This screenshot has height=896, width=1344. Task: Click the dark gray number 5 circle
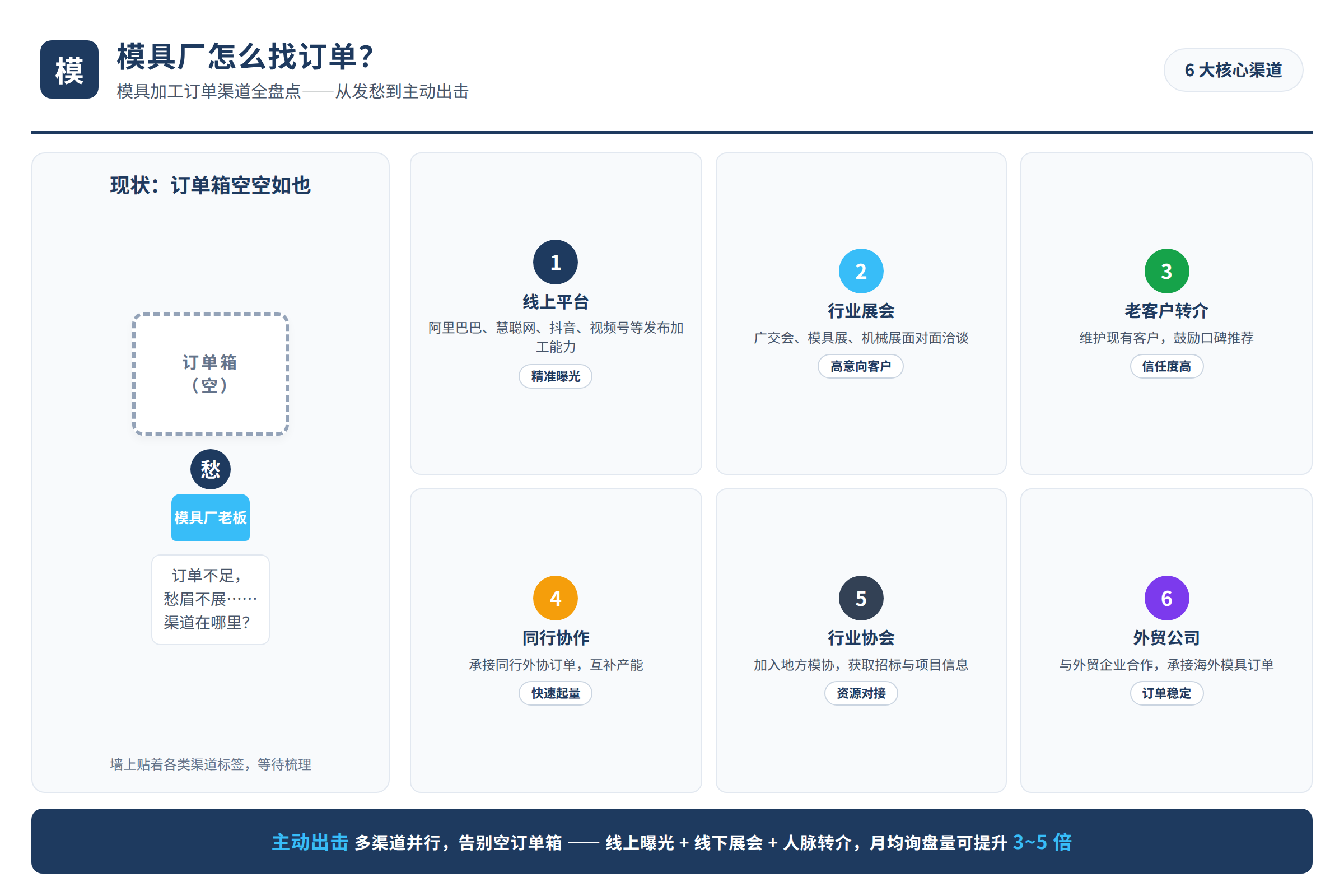point(861,598)
